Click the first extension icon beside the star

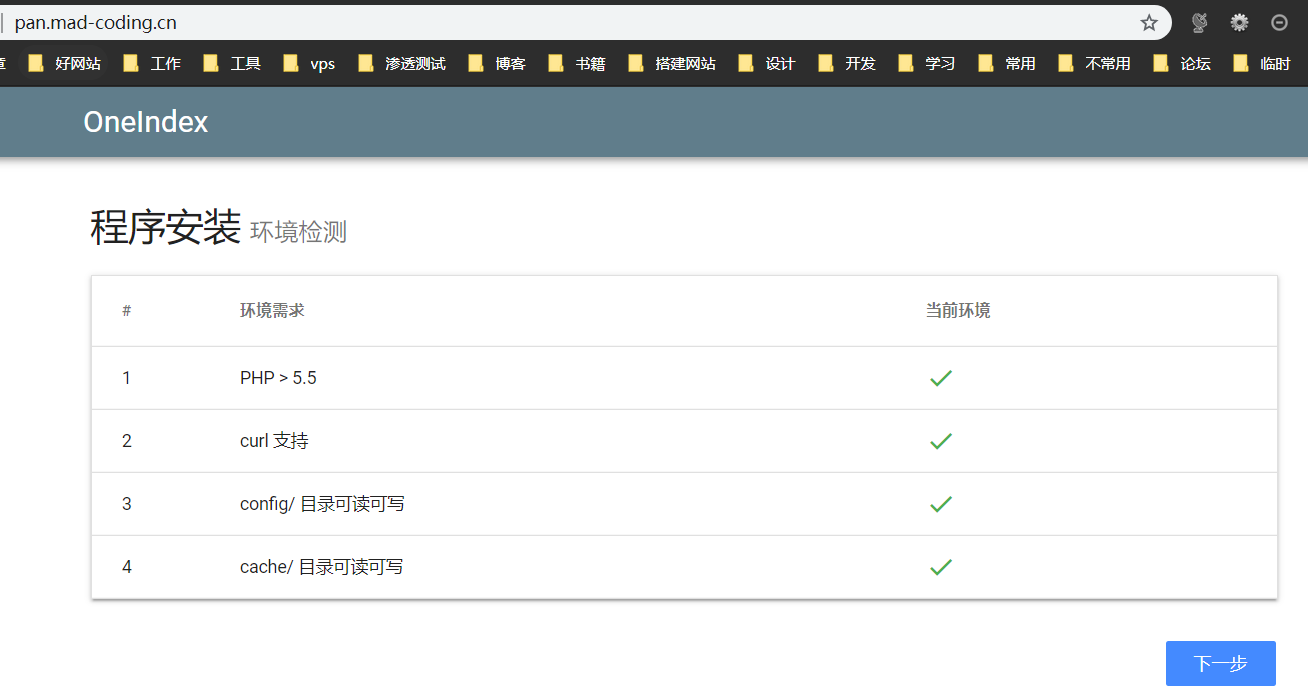coord(1200,23)
